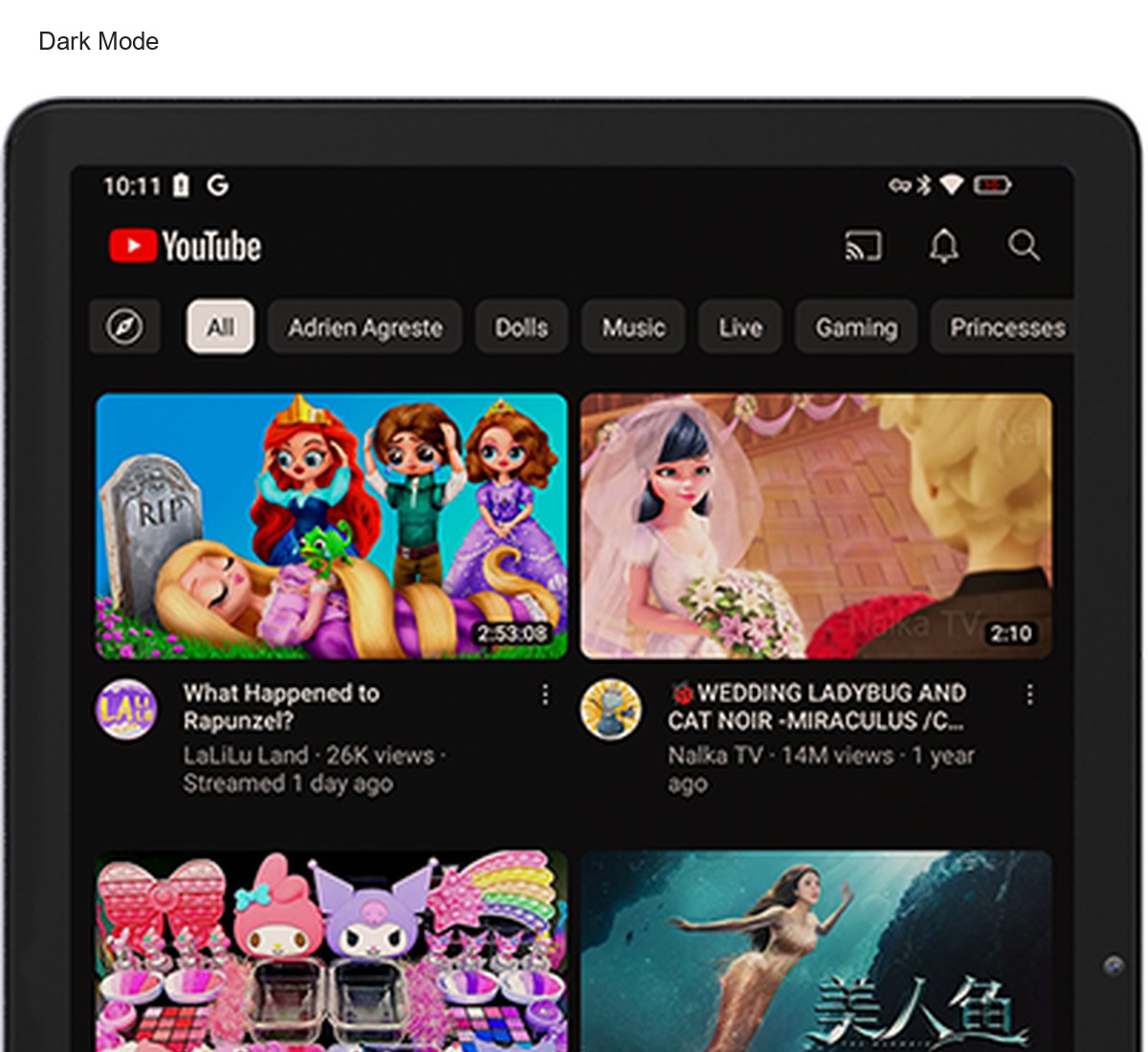Play the Ladybug wedding thumbnail video

coord(816,526)
